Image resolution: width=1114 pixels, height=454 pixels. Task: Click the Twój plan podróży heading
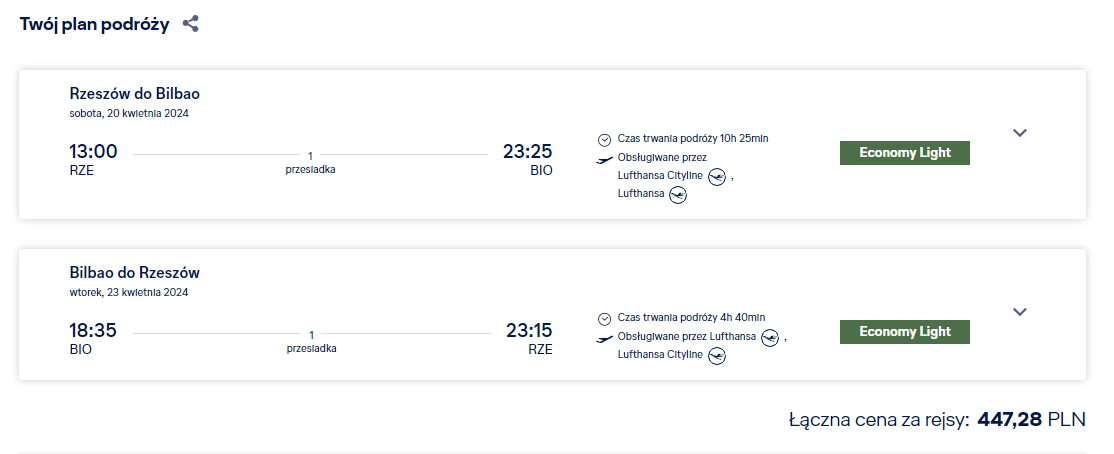(x=95, y=24)
